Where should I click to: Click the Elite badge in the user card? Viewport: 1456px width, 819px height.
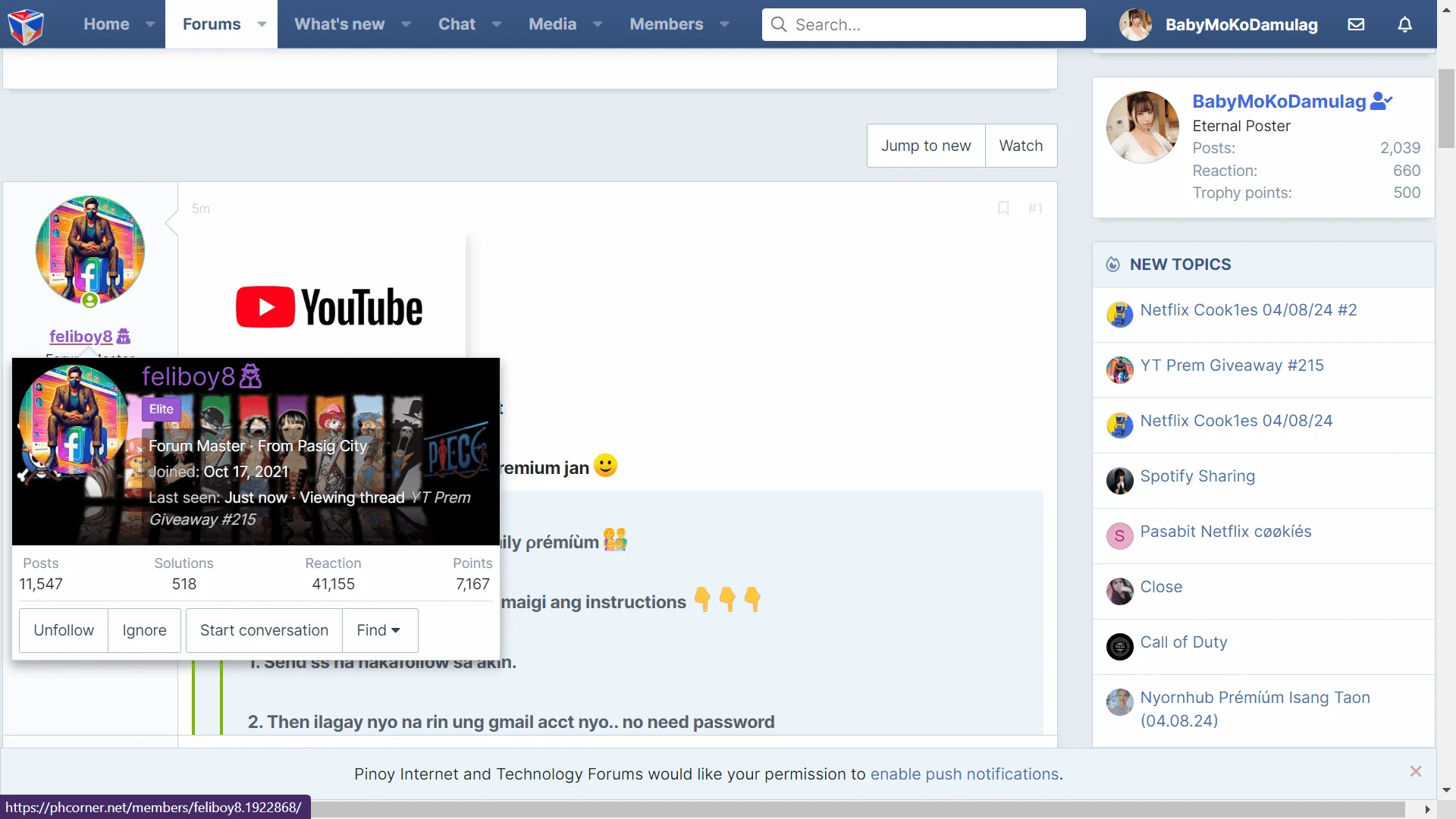click(x=162, y=409)
